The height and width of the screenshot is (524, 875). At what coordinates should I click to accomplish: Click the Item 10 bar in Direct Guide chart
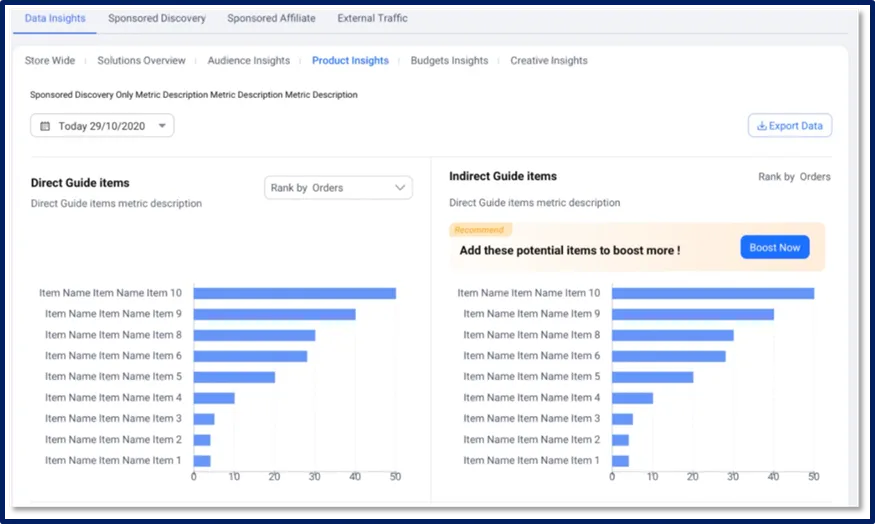(294, 293)
